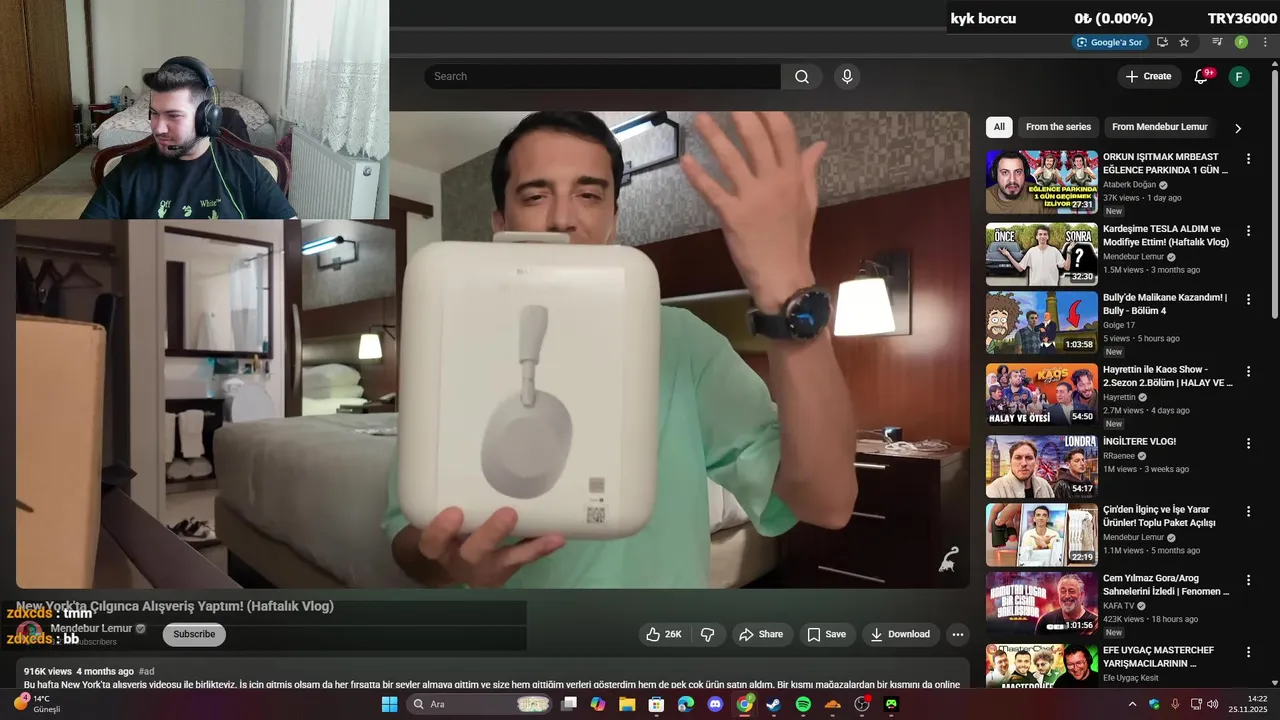
Task: Open options for Kardeşime TESLA ALDIM video
Action: [x=1248, y=231]
